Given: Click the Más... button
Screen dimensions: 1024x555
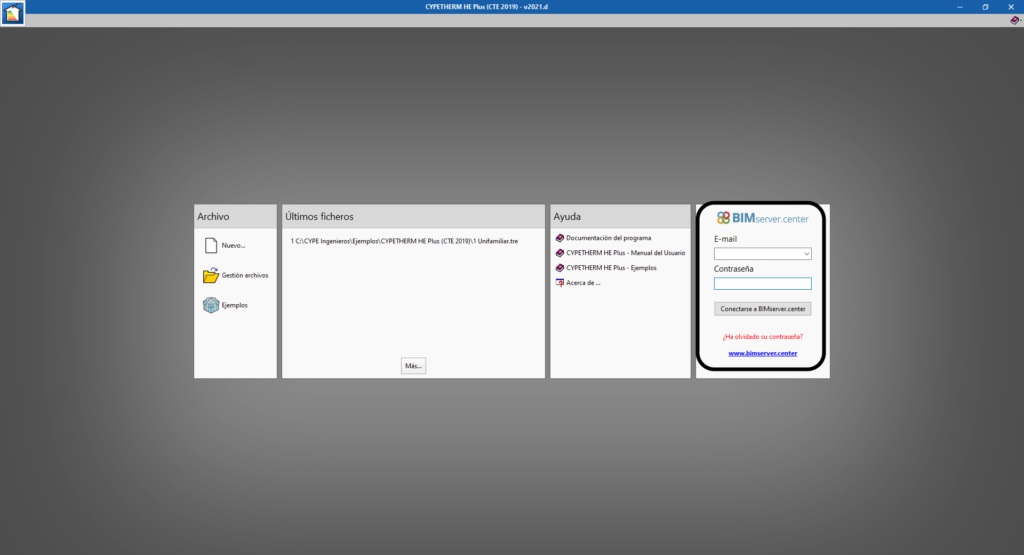Looking at the screenshot, I should (413, 366).
